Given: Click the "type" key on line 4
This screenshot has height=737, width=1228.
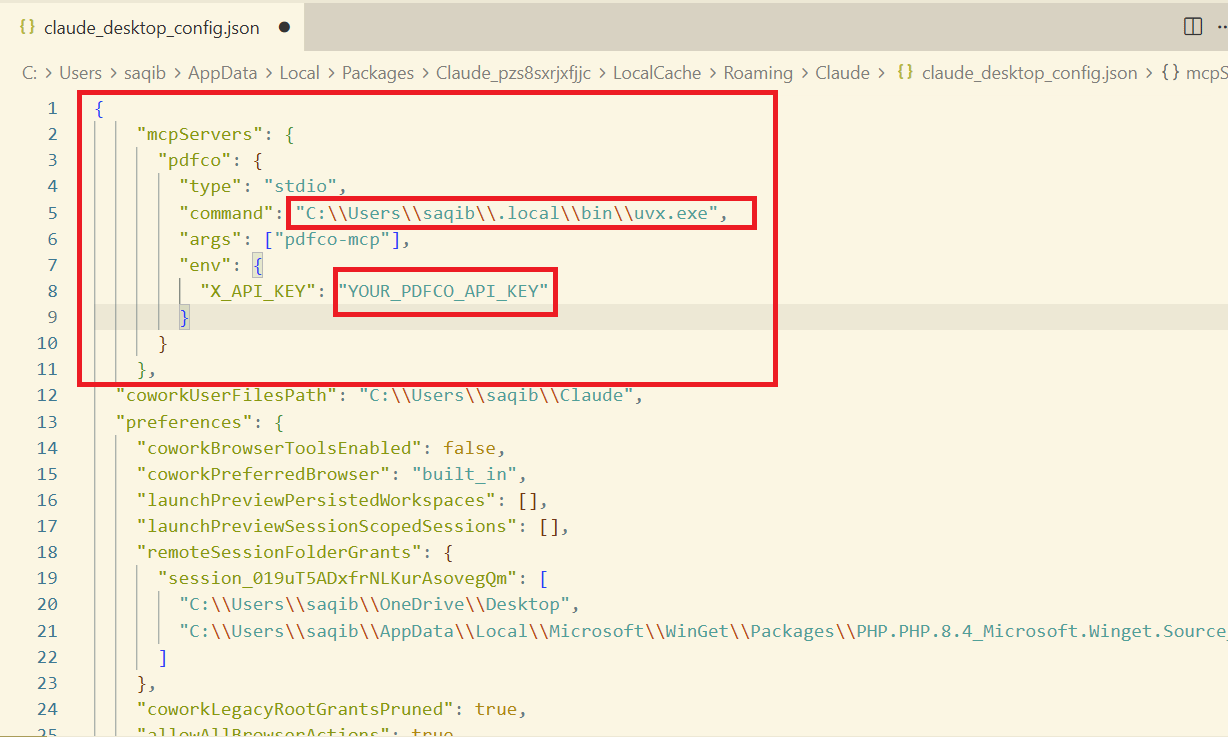Looking at the screenshot, I should coord(210,186).
